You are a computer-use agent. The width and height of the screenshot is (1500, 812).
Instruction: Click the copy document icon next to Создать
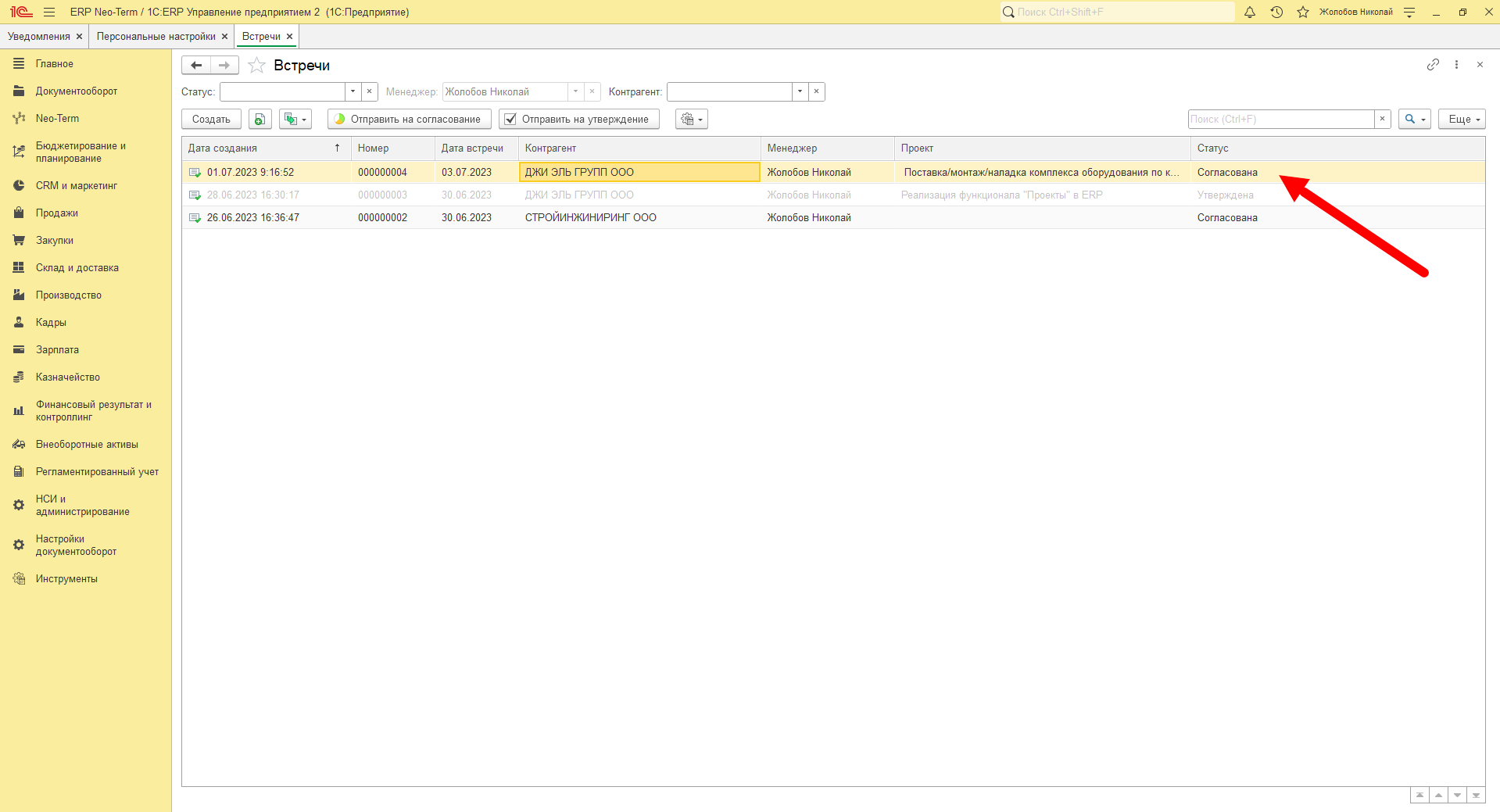(260, 119)
